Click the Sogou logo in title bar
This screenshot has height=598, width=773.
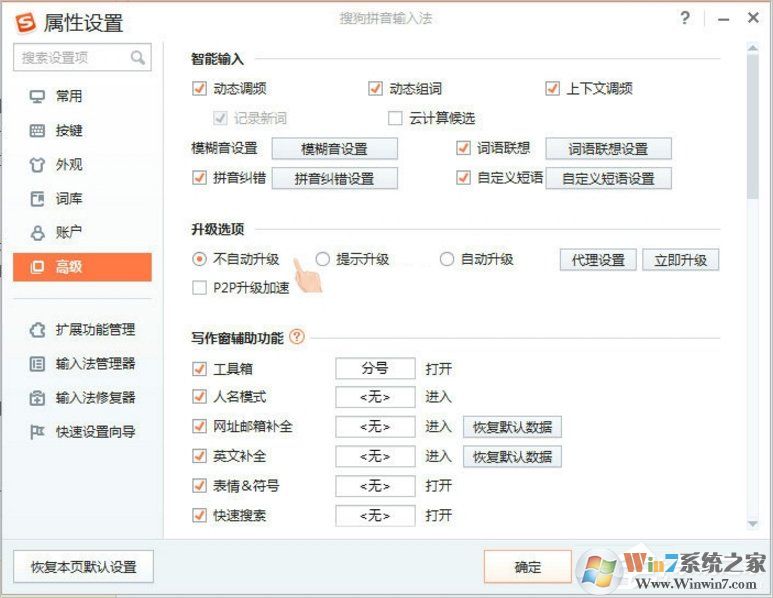[25, 22]
